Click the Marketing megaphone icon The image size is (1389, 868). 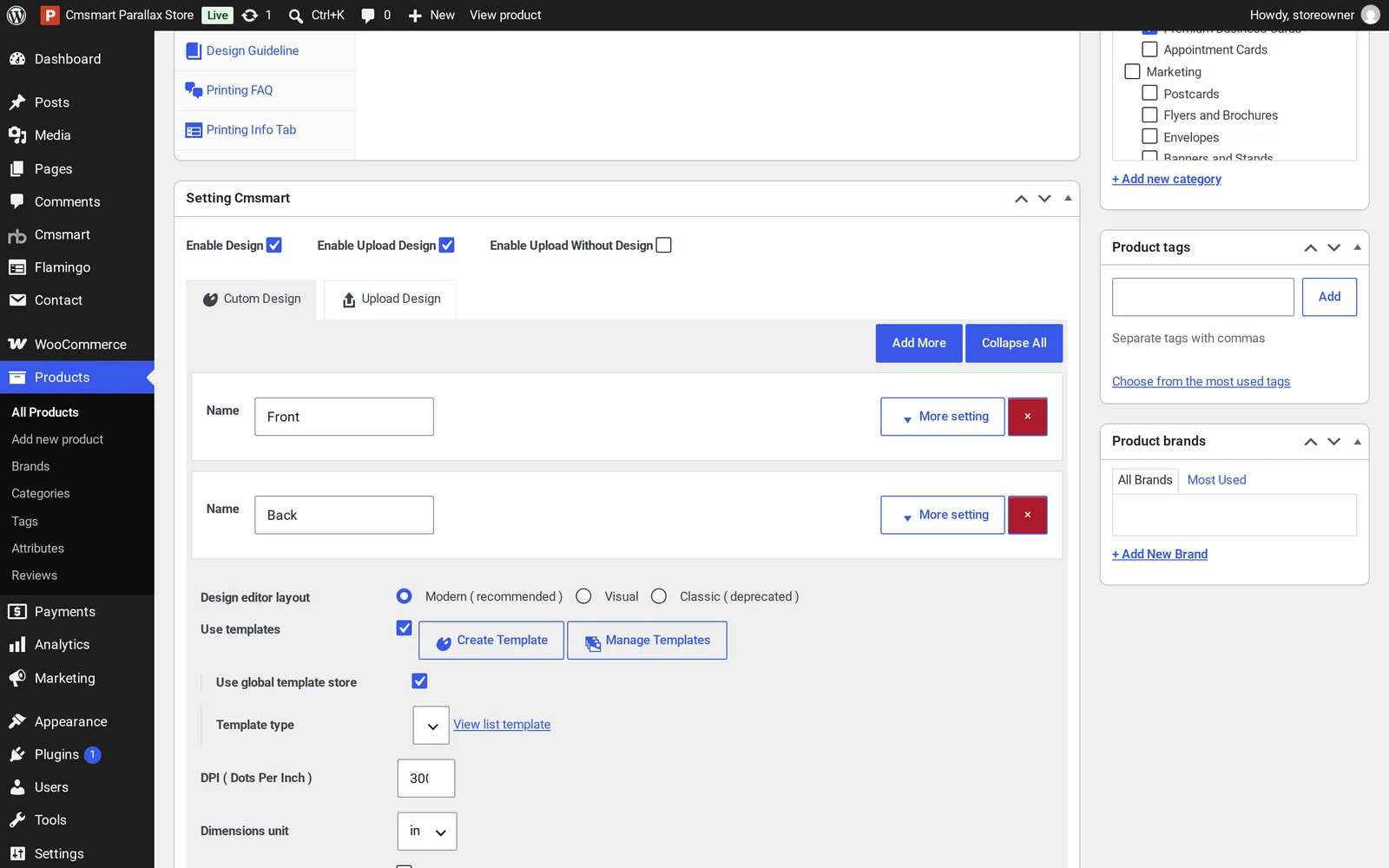[17, 678]
